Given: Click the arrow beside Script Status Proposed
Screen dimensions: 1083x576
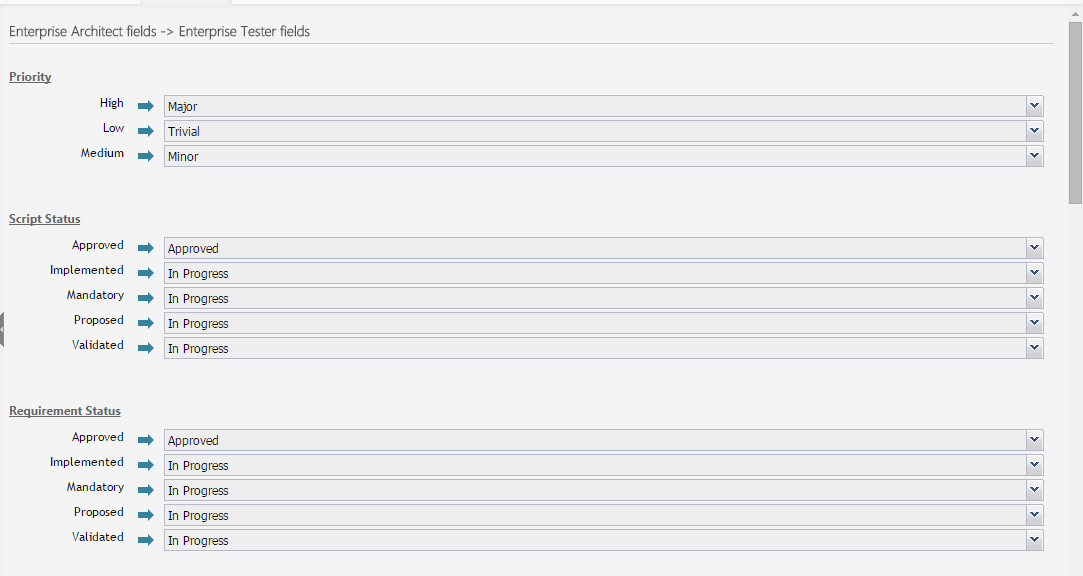Looking at the screenshot, I should click(x=145, y=323).
